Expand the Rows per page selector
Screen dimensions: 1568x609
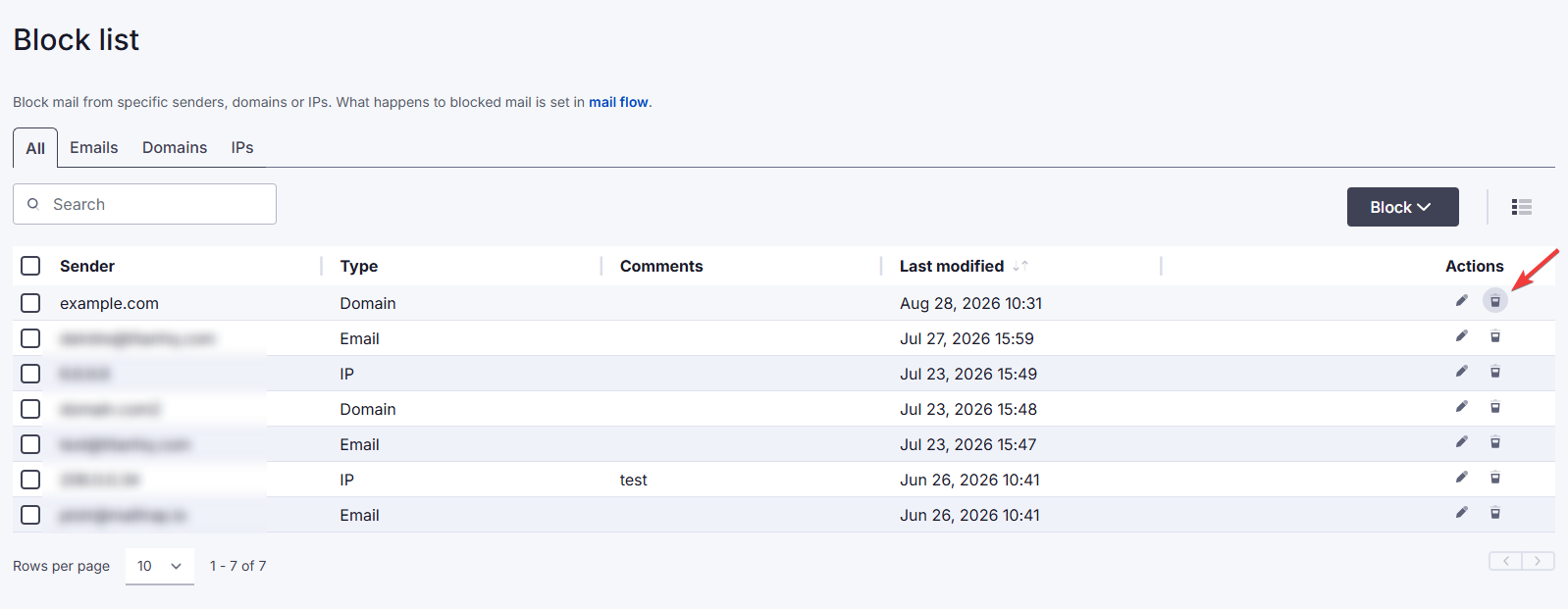160,566
